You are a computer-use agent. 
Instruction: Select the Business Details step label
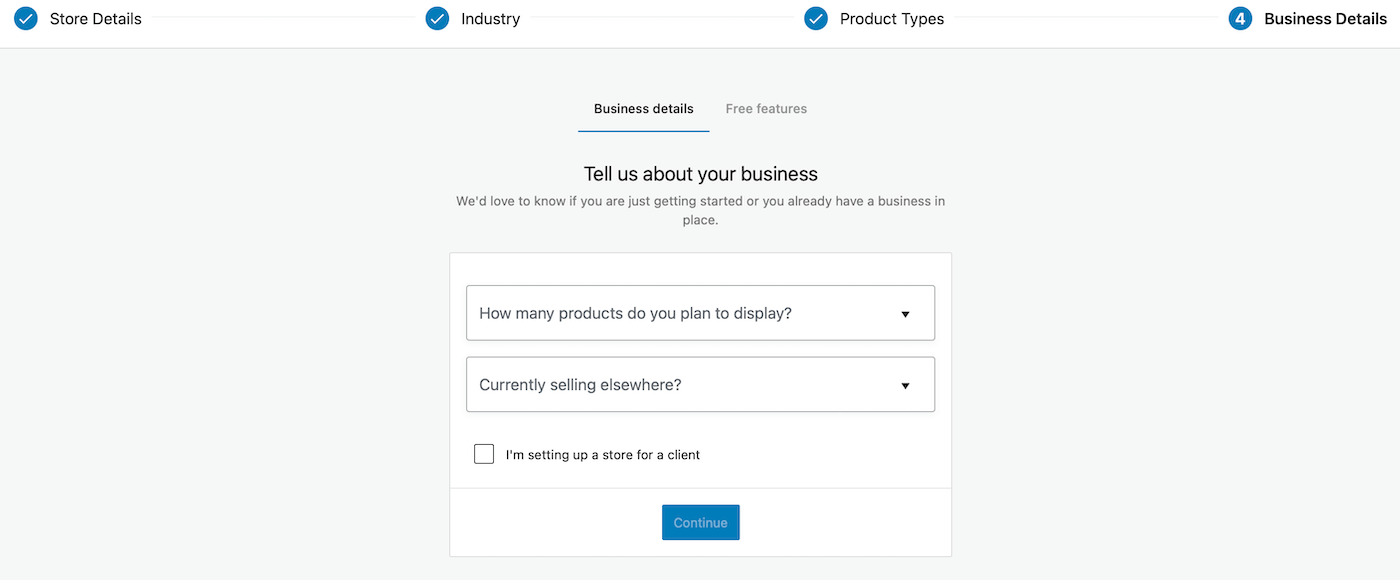coord(1325,18)
